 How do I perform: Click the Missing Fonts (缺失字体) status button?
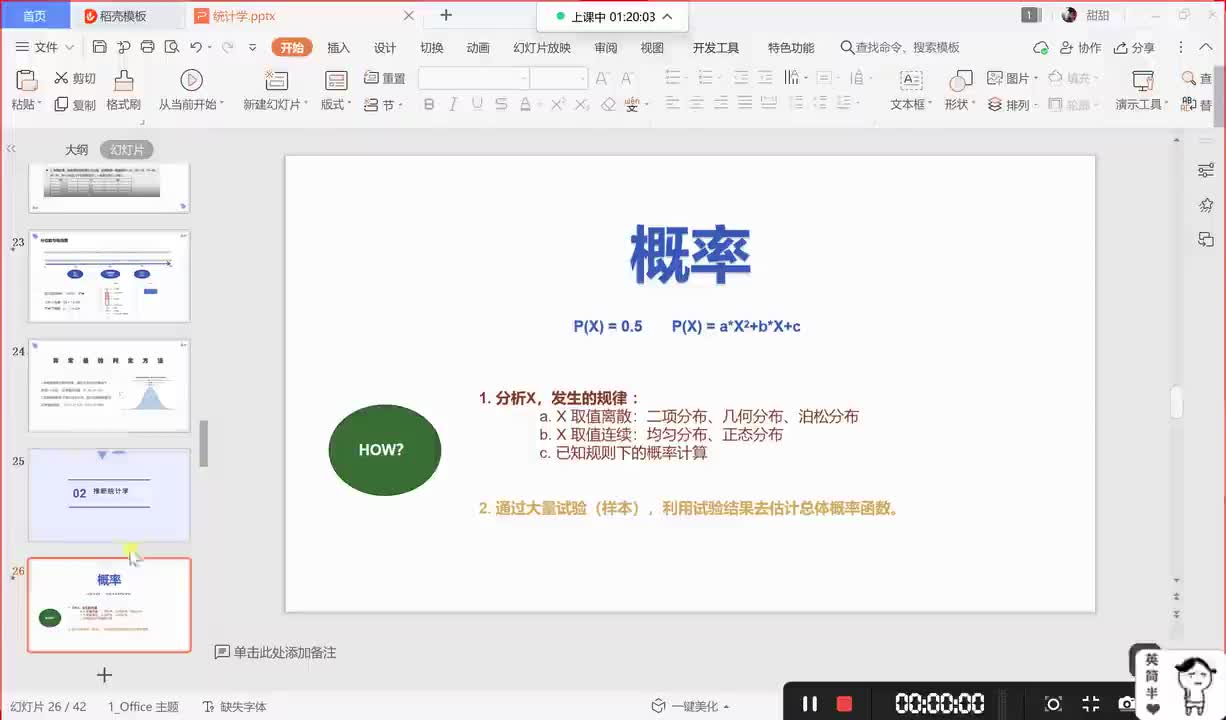(x=234, y=706)
